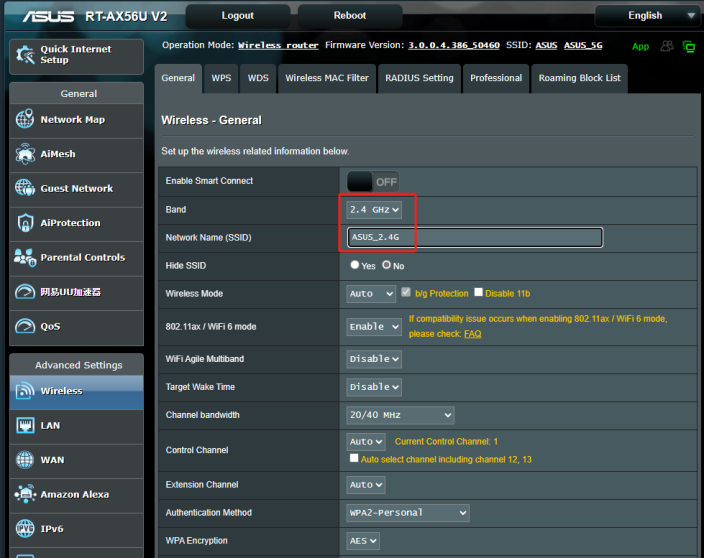Image resolution: width=704 pixels, height=558 pixels.
Task: Open the Target Wake Time dropdown
Action: [374, 387]
